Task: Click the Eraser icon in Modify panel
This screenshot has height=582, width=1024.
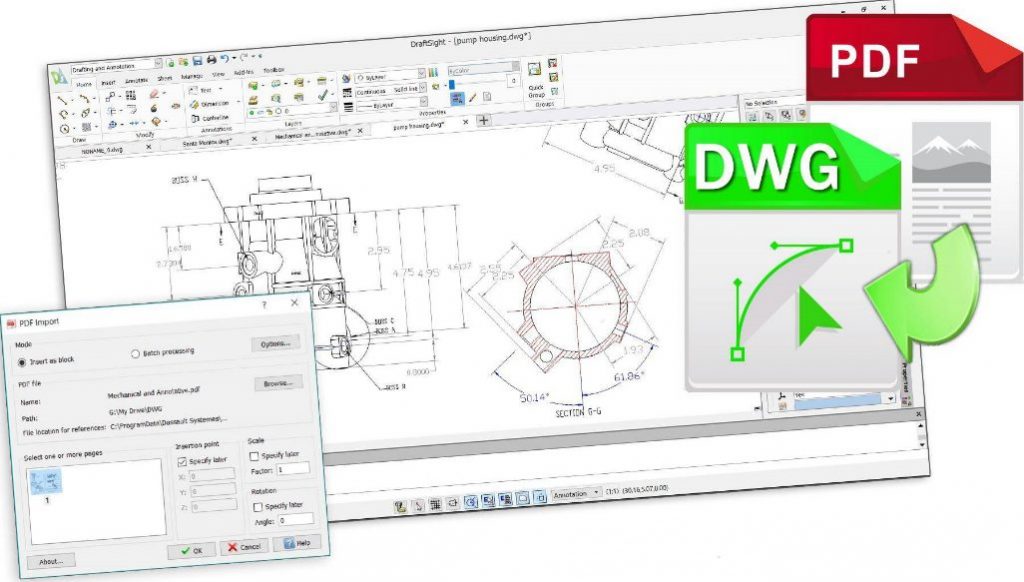Action: click(x=154, y=94)
